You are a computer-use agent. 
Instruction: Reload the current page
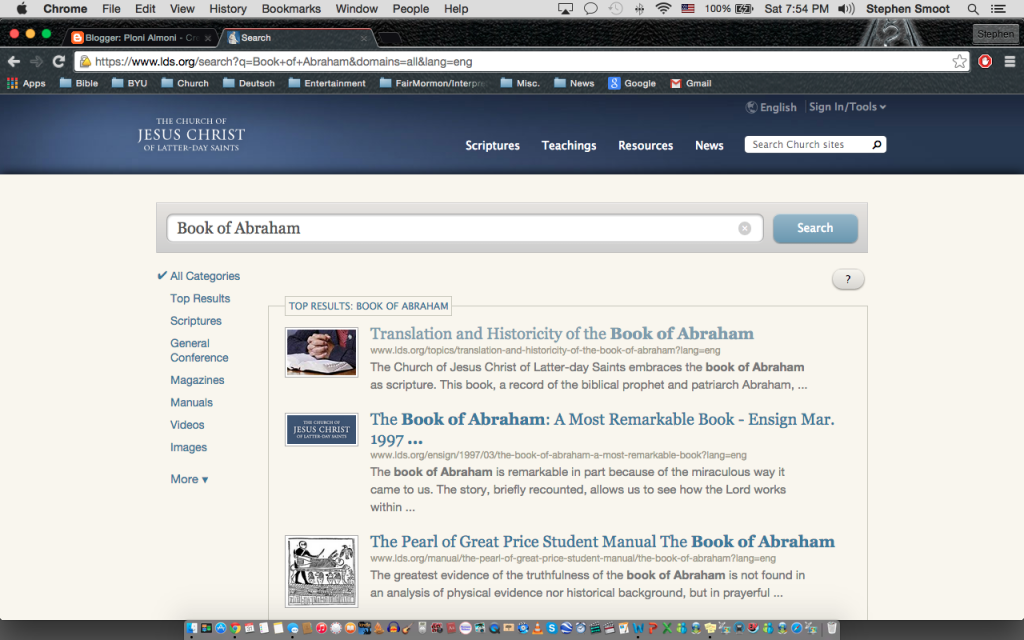tap(59, 61)
